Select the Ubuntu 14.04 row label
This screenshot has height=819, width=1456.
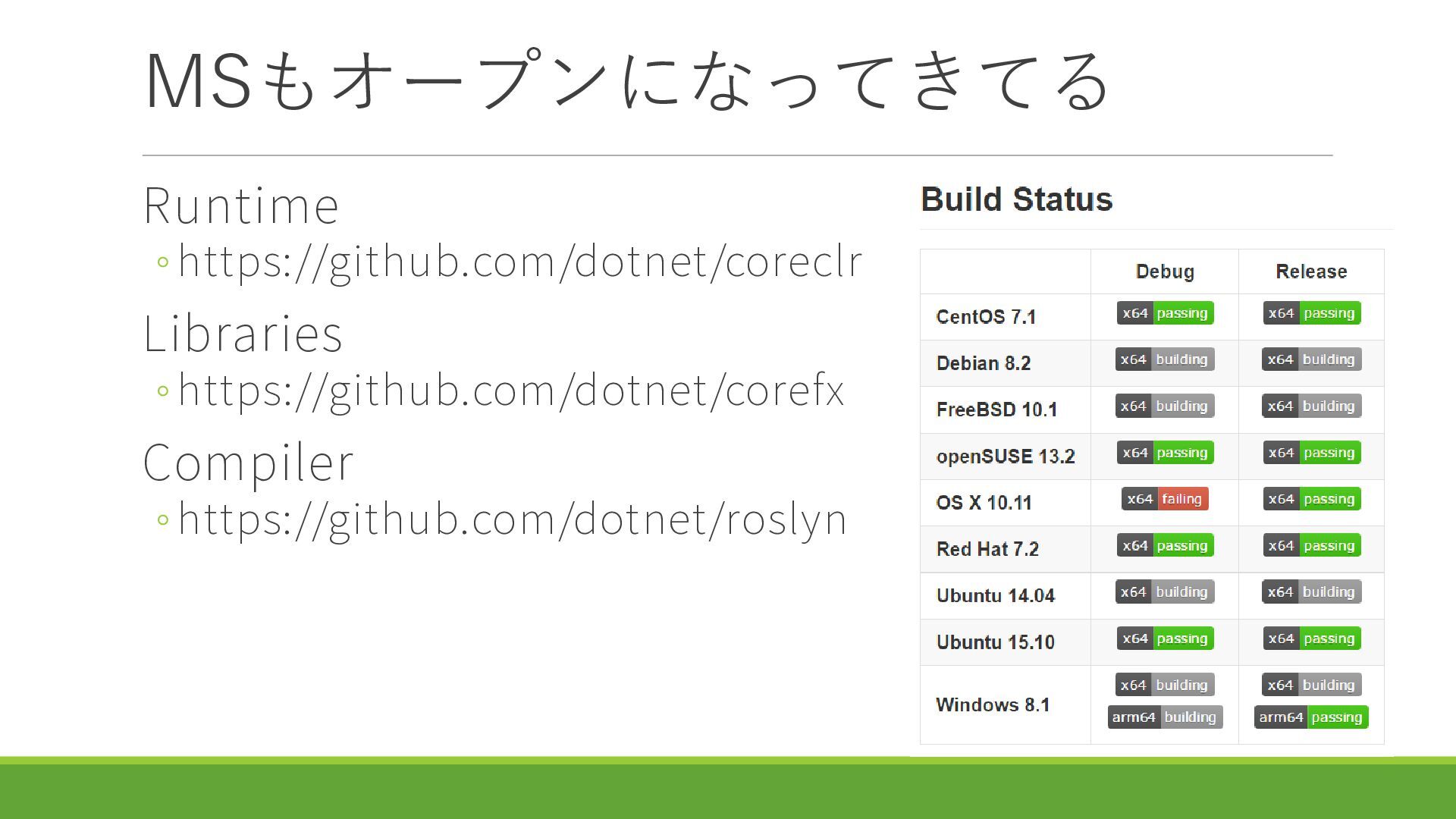tap(995, 595)
